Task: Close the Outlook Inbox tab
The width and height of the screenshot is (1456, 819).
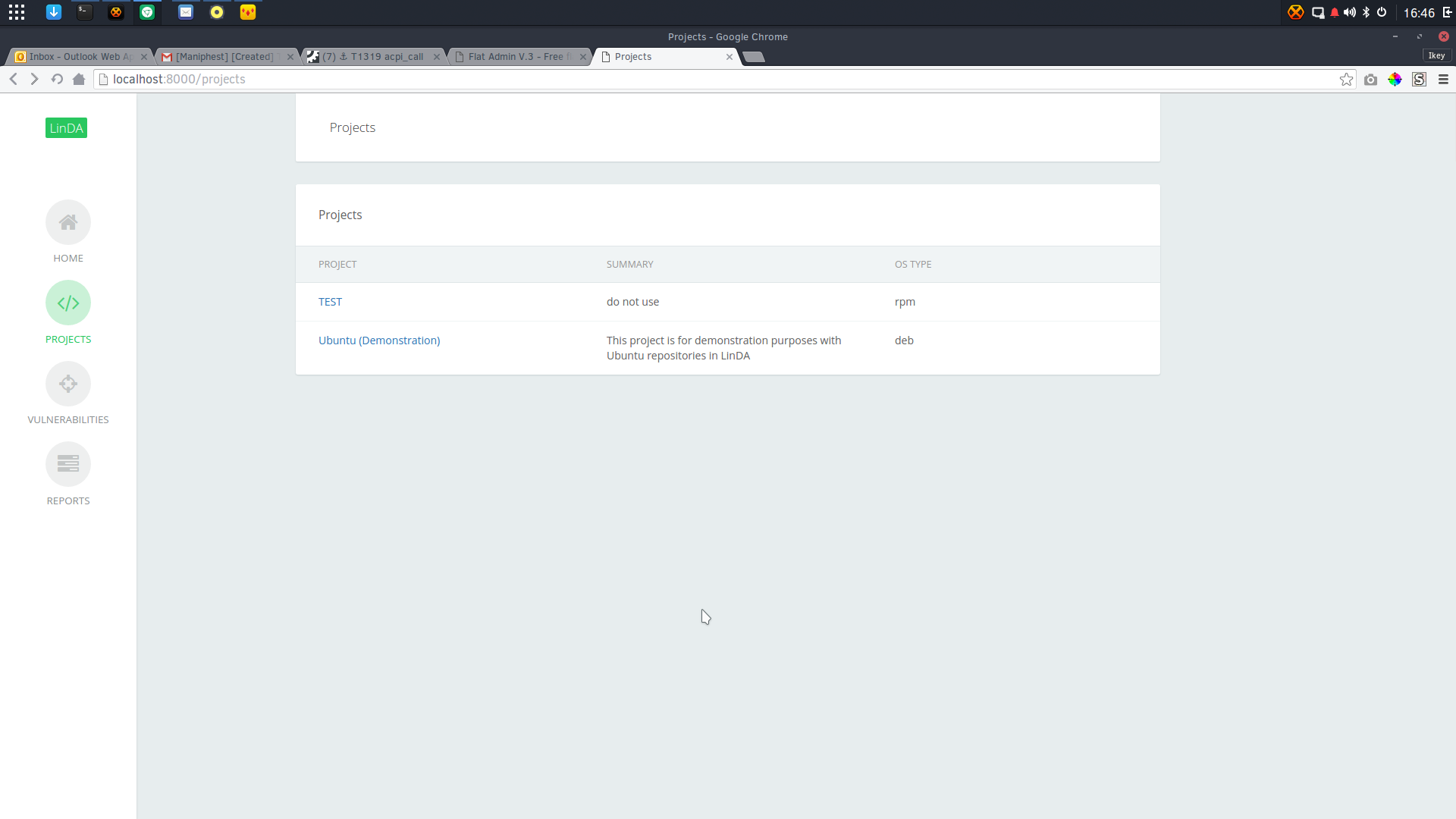Action: click(144, 57)
